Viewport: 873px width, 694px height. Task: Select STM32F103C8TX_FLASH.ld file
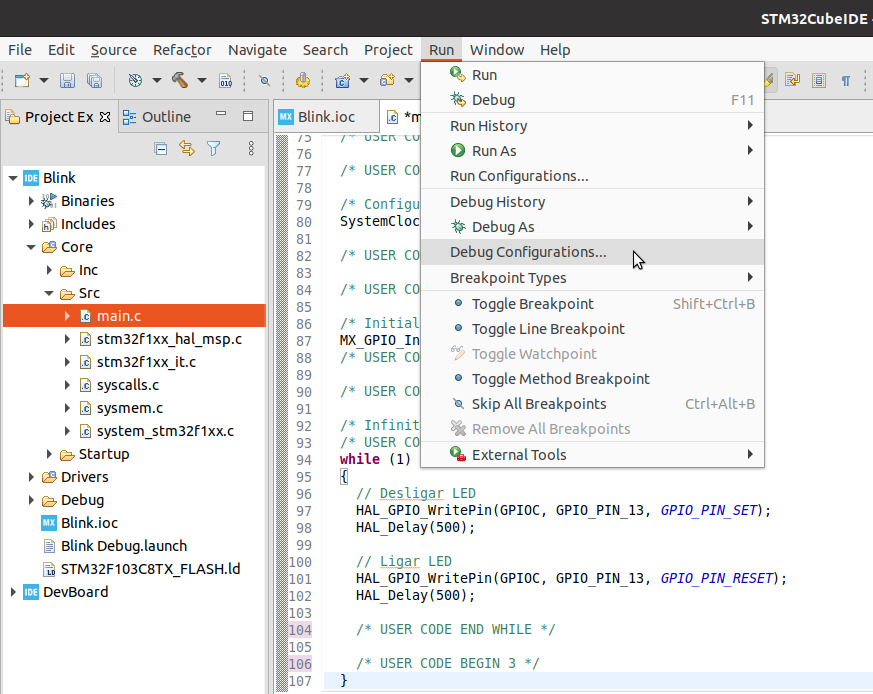click(150, 569)
